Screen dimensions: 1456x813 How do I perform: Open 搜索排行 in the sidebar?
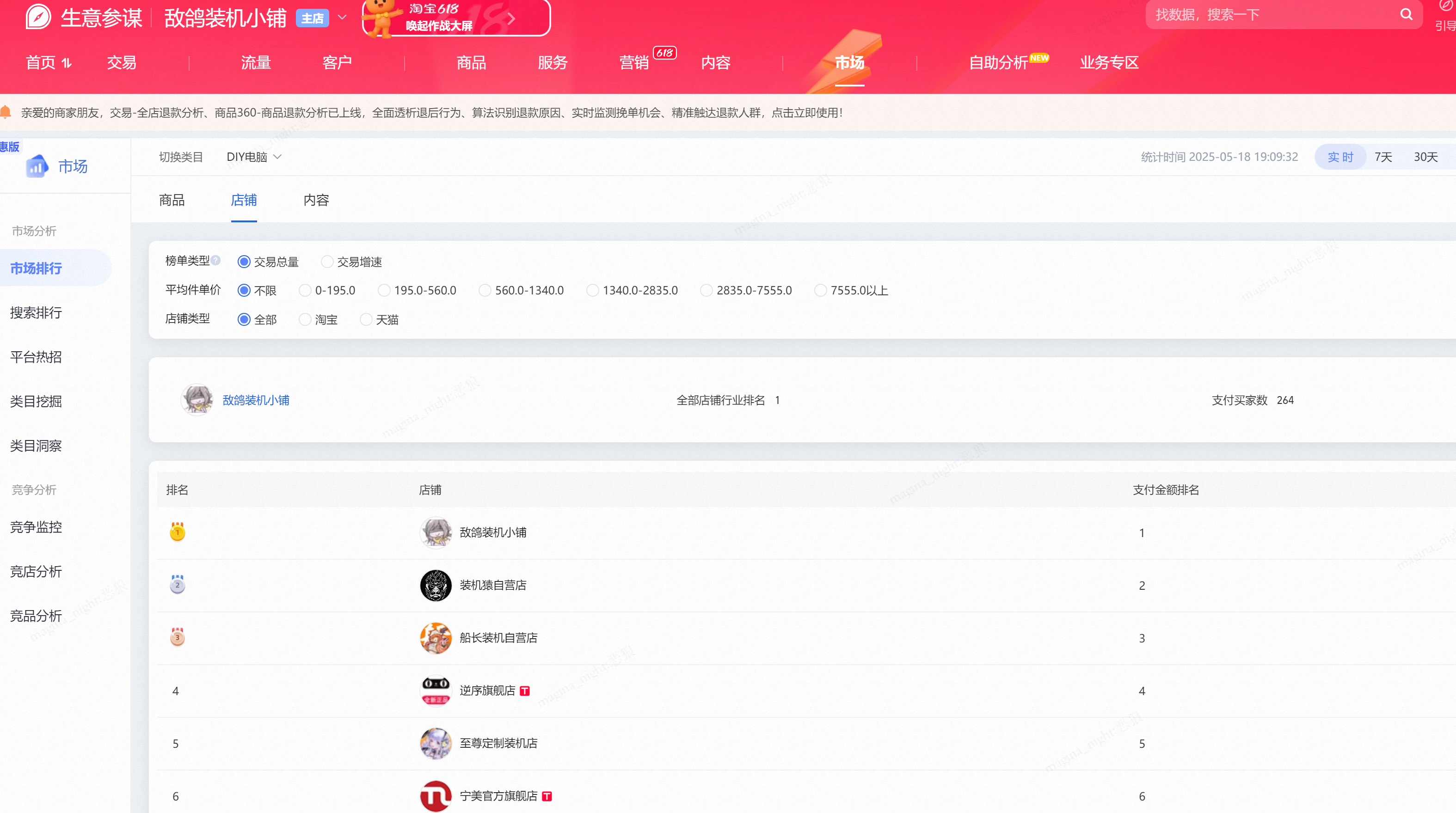point(36,312)
